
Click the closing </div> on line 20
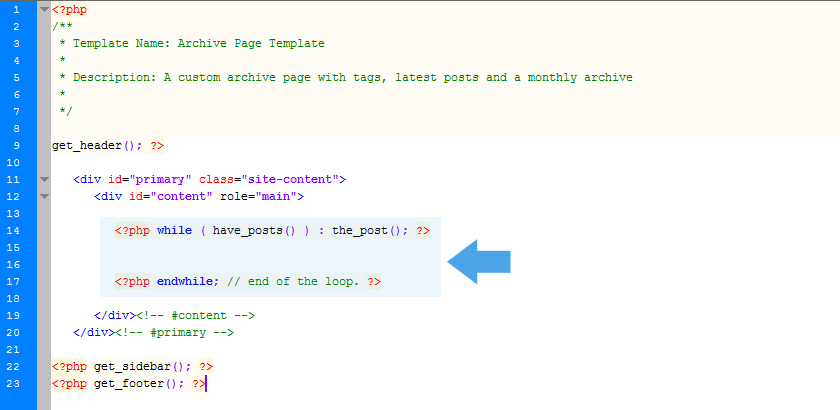[x=94, y=333]
